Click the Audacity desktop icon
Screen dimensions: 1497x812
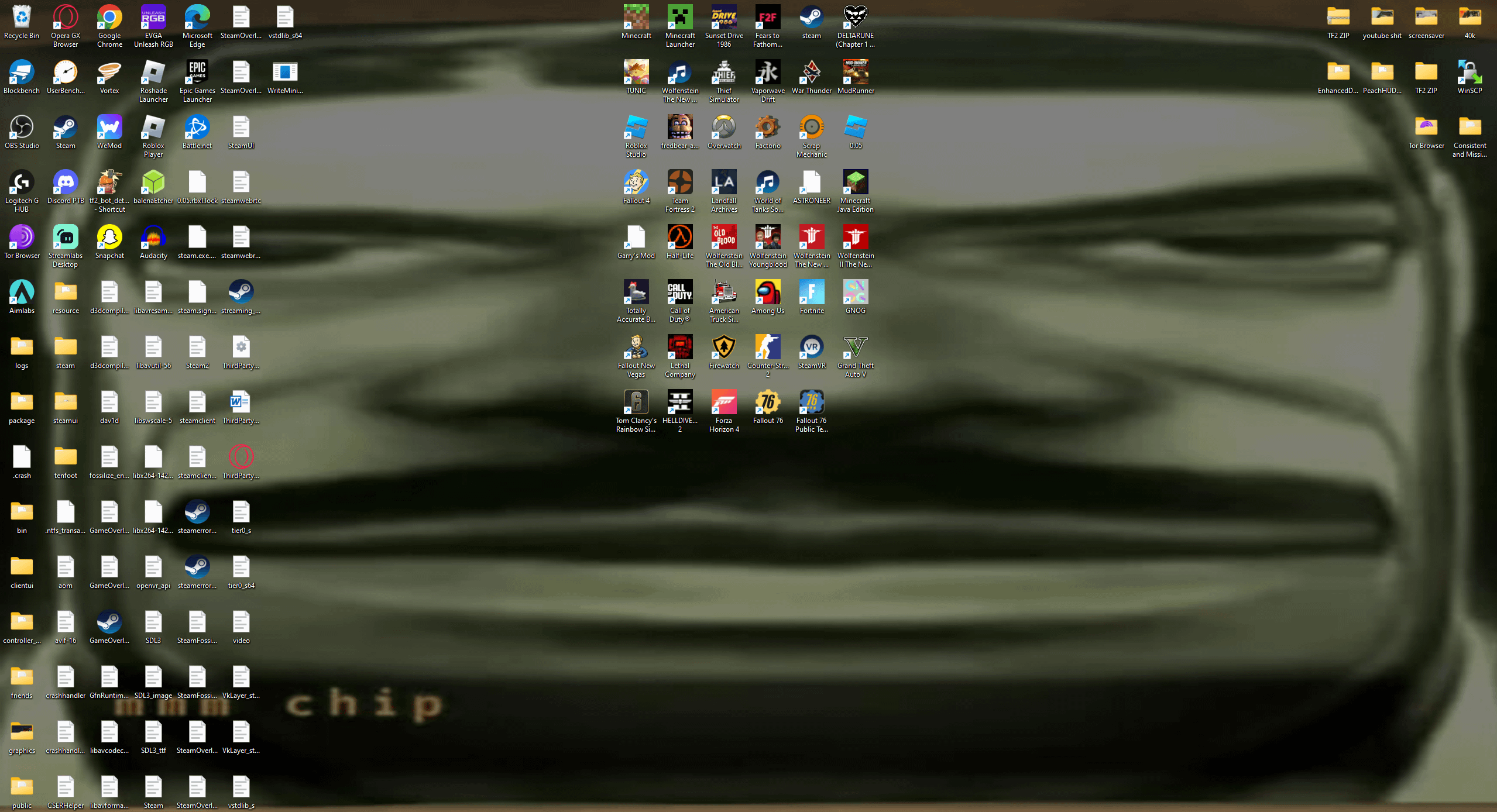click(x=153, y=238)
